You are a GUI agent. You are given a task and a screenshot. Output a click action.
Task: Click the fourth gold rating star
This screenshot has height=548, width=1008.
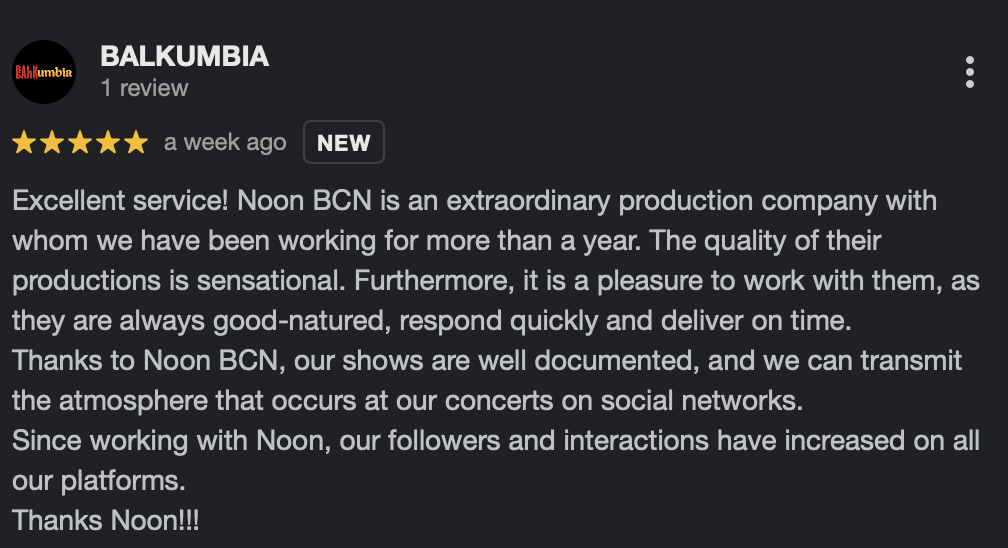point(107,143)
